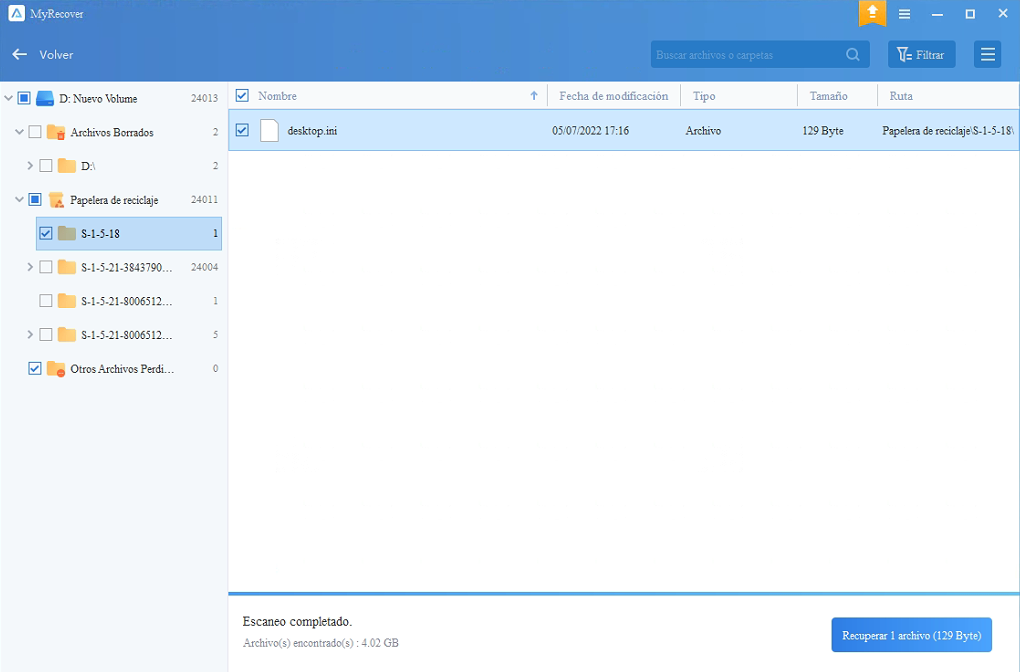
Task: Click the 129 Byte size cell
Action: [822, 131]
